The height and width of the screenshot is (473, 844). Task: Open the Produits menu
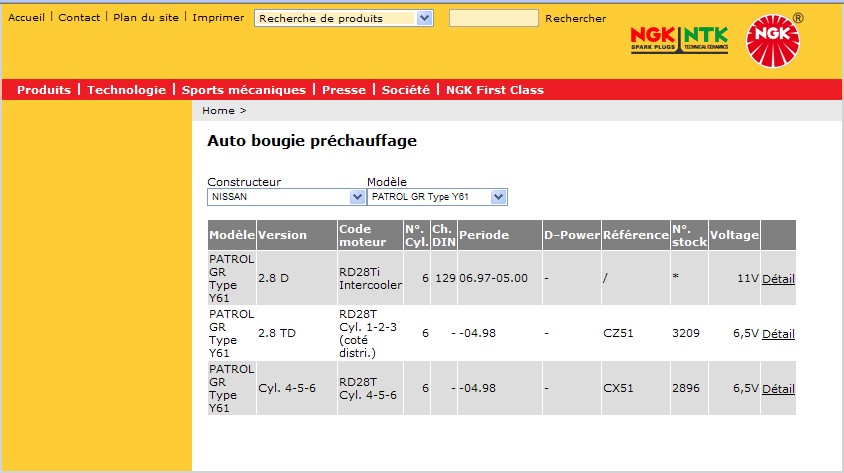[44, 90]
